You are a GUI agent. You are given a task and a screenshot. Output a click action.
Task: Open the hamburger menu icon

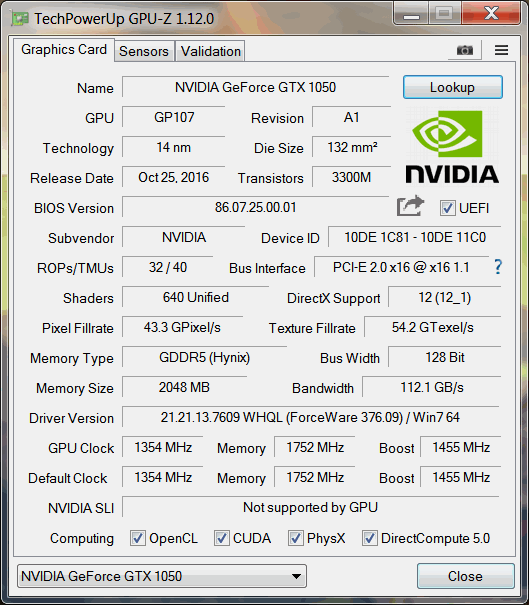[501, 50]
